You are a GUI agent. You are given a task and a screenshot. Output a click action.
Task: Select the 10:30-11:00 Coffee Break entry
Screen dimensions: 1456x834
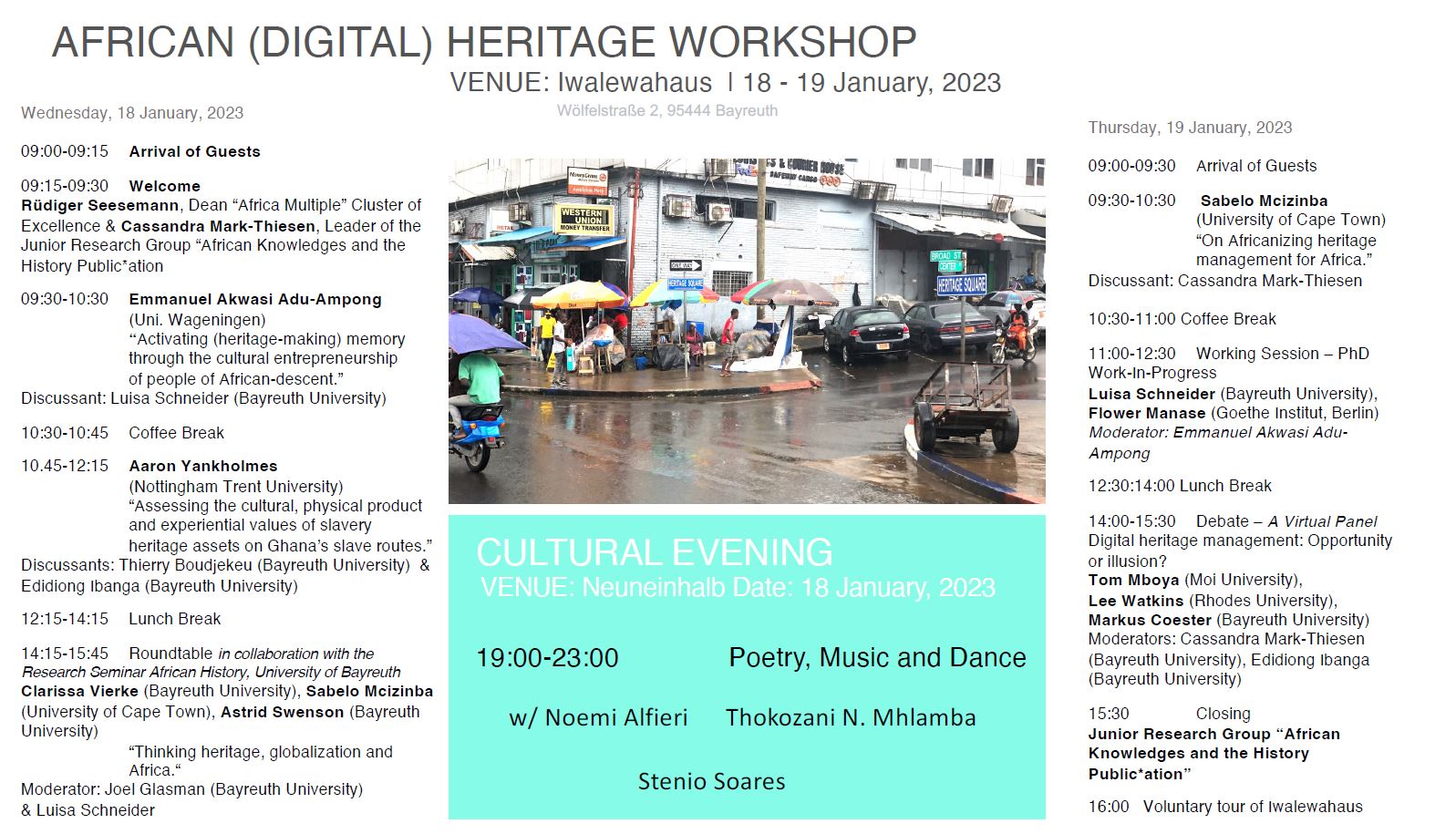[1182, 319]
